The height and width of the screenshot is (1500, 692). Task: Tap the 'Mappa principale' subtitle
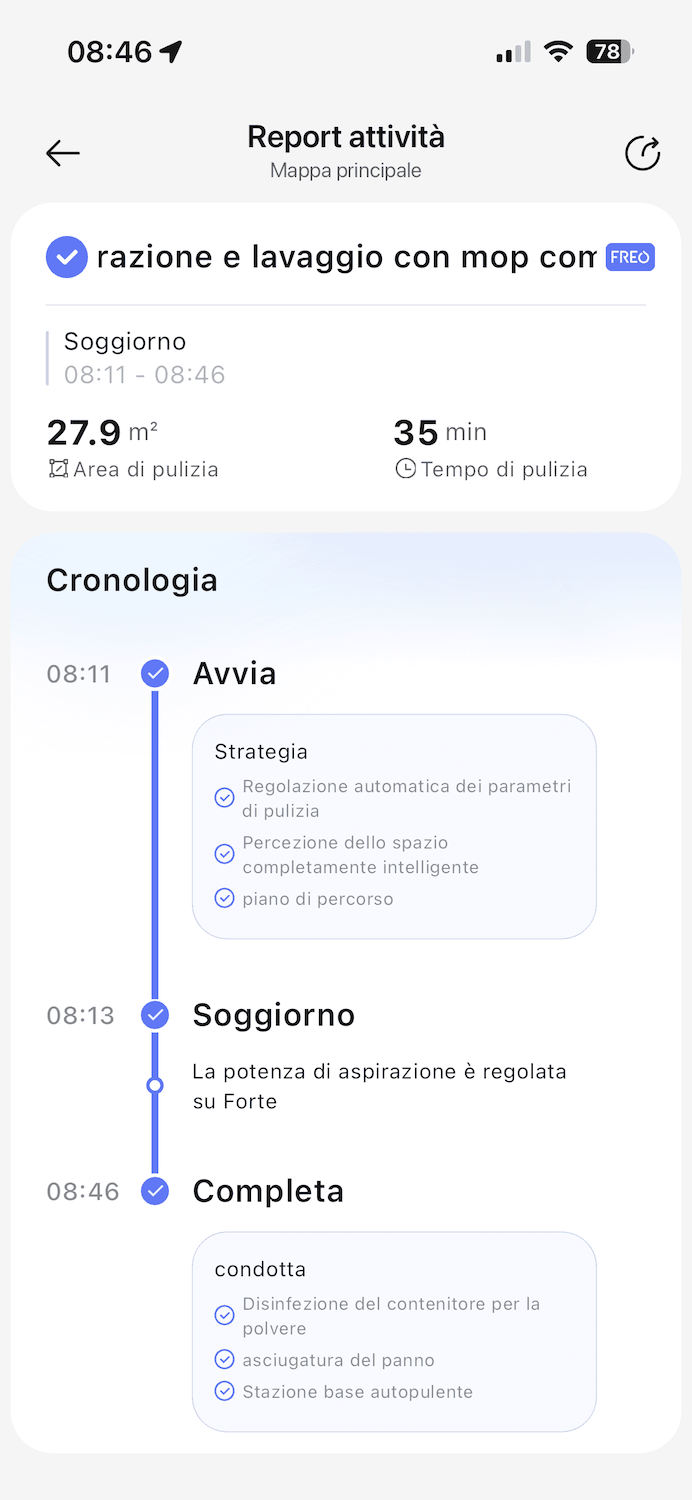[x=346, y=171]
